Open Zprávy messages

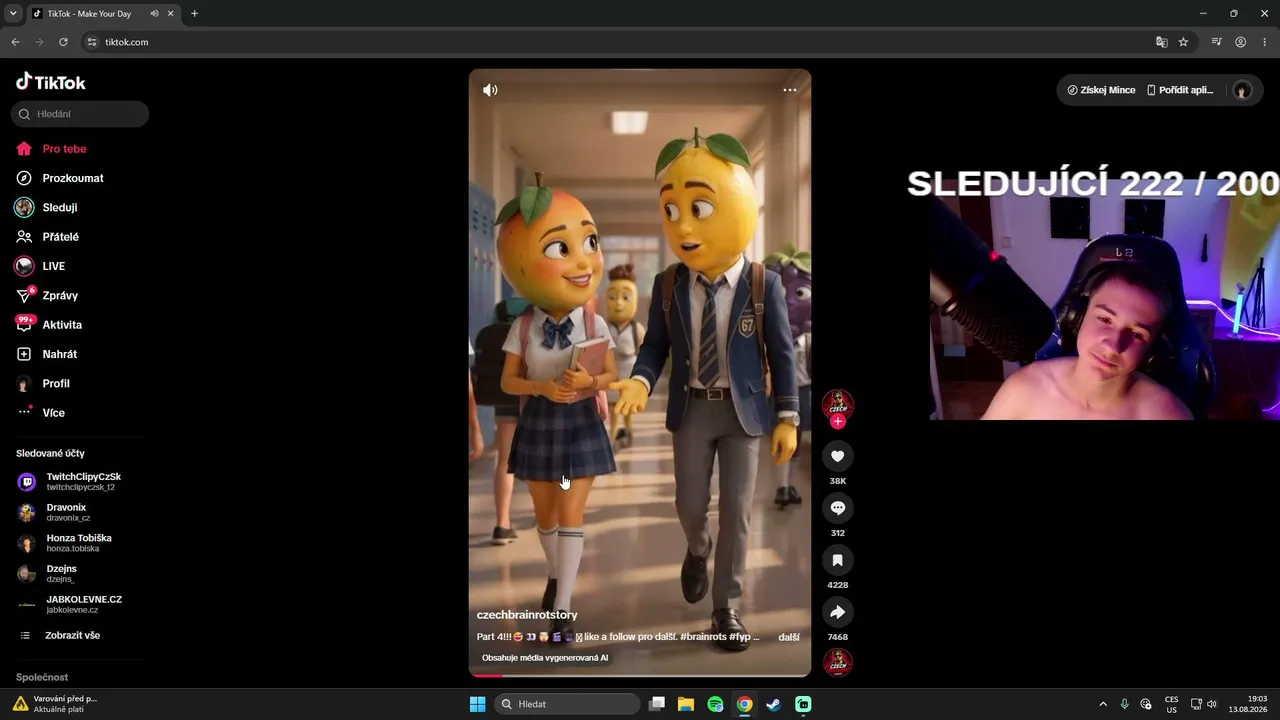coord(60,296)
